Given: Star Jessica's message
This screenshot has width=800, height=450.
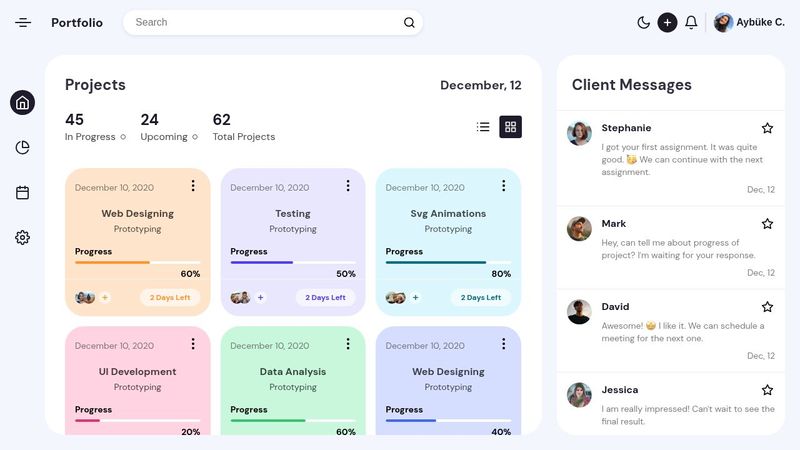Looking at the screenshot, I should point(767,390).
